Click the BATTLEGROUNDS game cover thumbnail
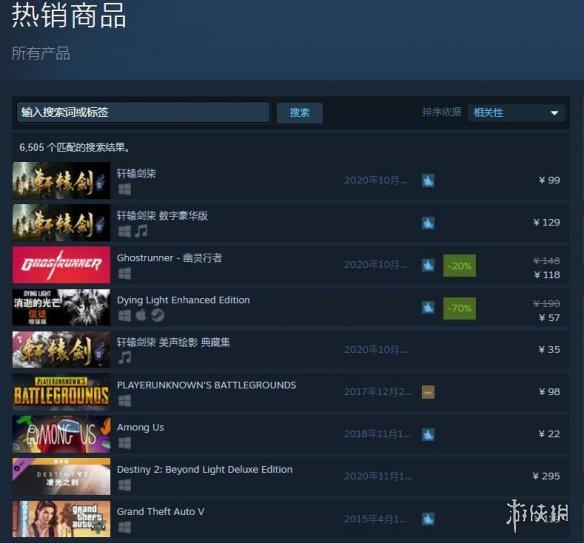This screenshot has width=584, height=543. [61, 392]
